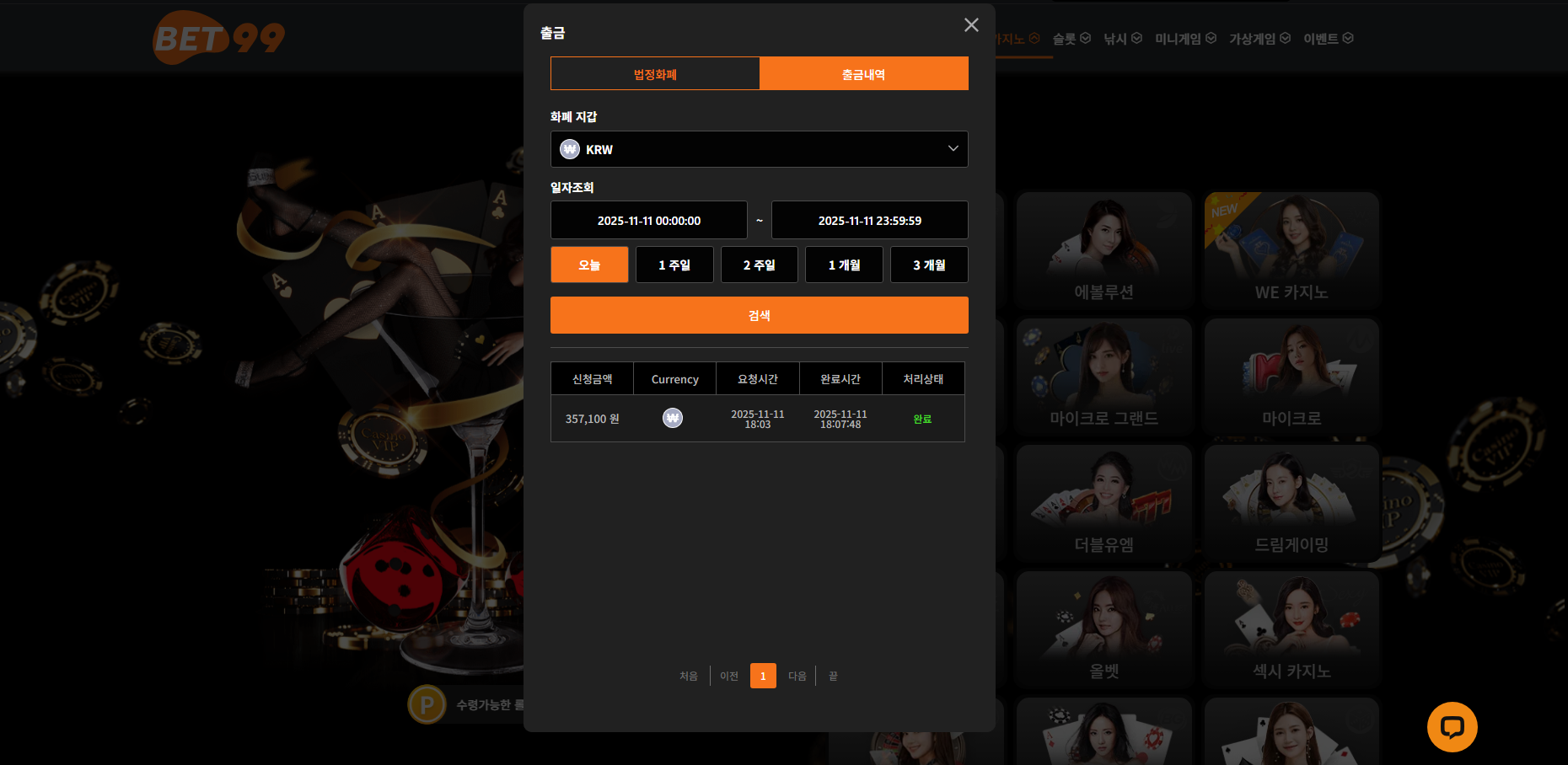The height and width of the screenshot is (765, 1568).
Task: Click the start date field 2025-11-11 00:00:00
Action: [649, 221]
